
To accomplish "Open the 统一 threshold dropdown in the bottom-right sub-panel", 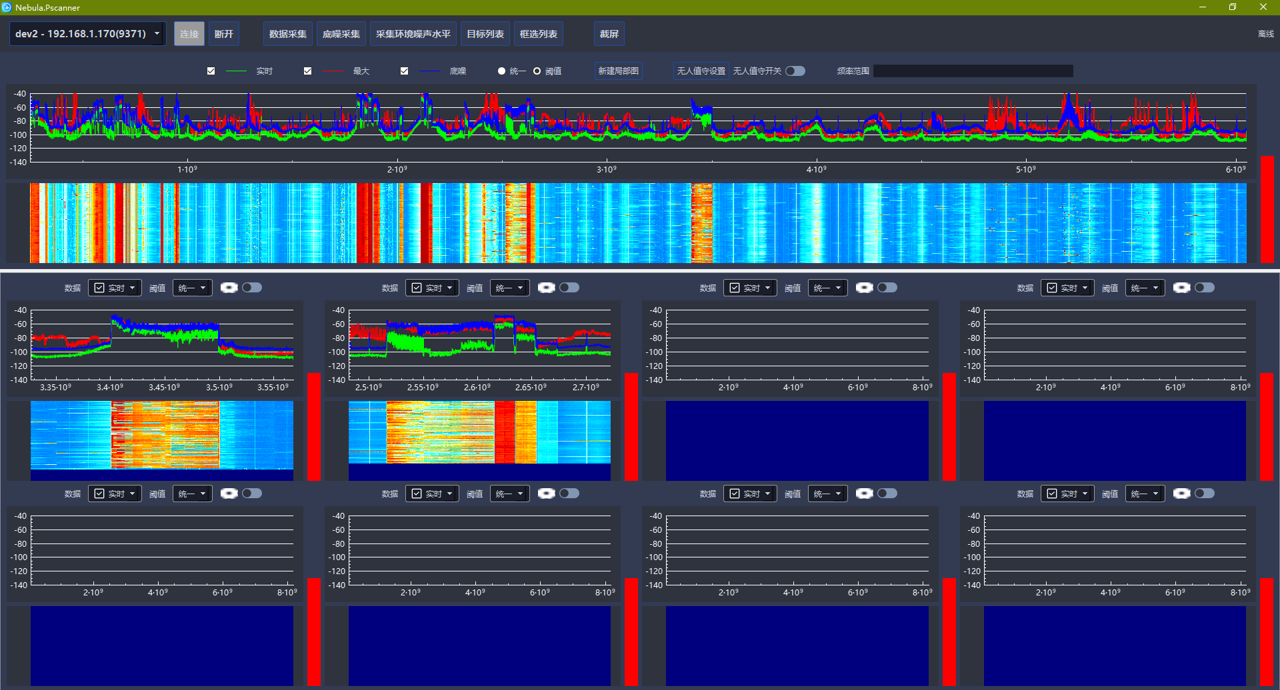I will point(1144,494).
